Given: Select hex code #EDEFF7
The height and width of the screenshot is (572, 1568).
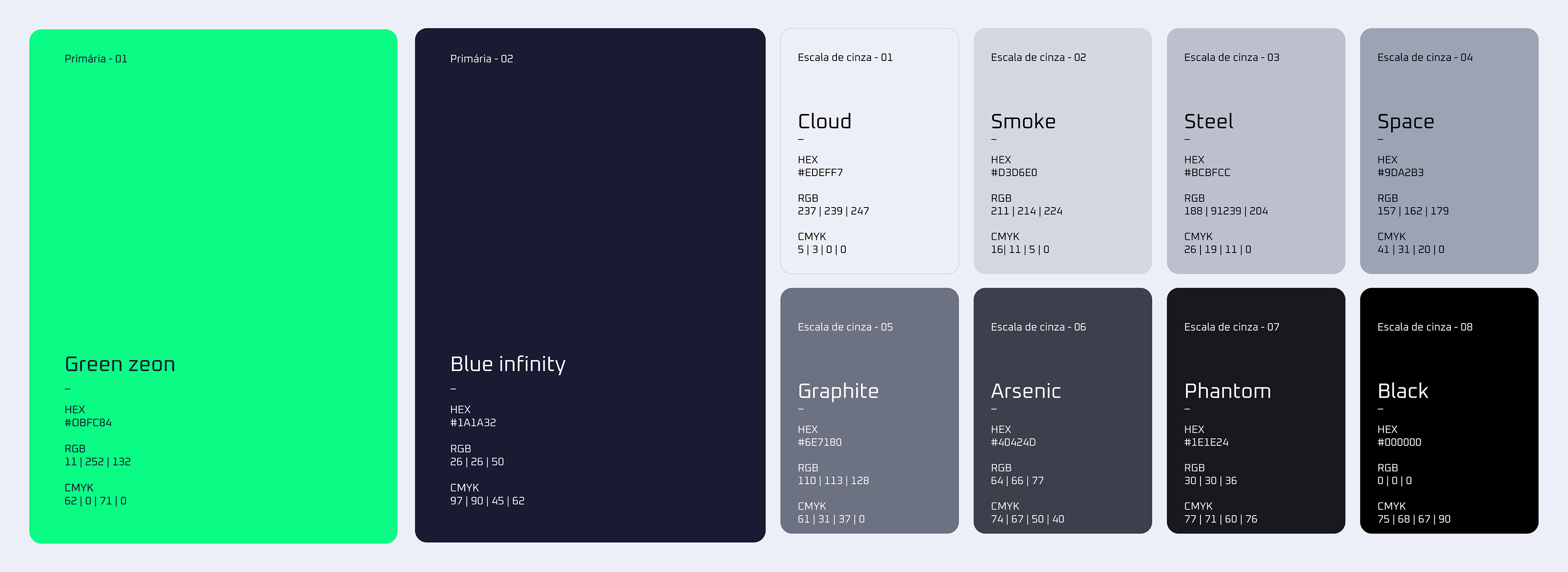Looking at the screenshot, I should [820, 172].
